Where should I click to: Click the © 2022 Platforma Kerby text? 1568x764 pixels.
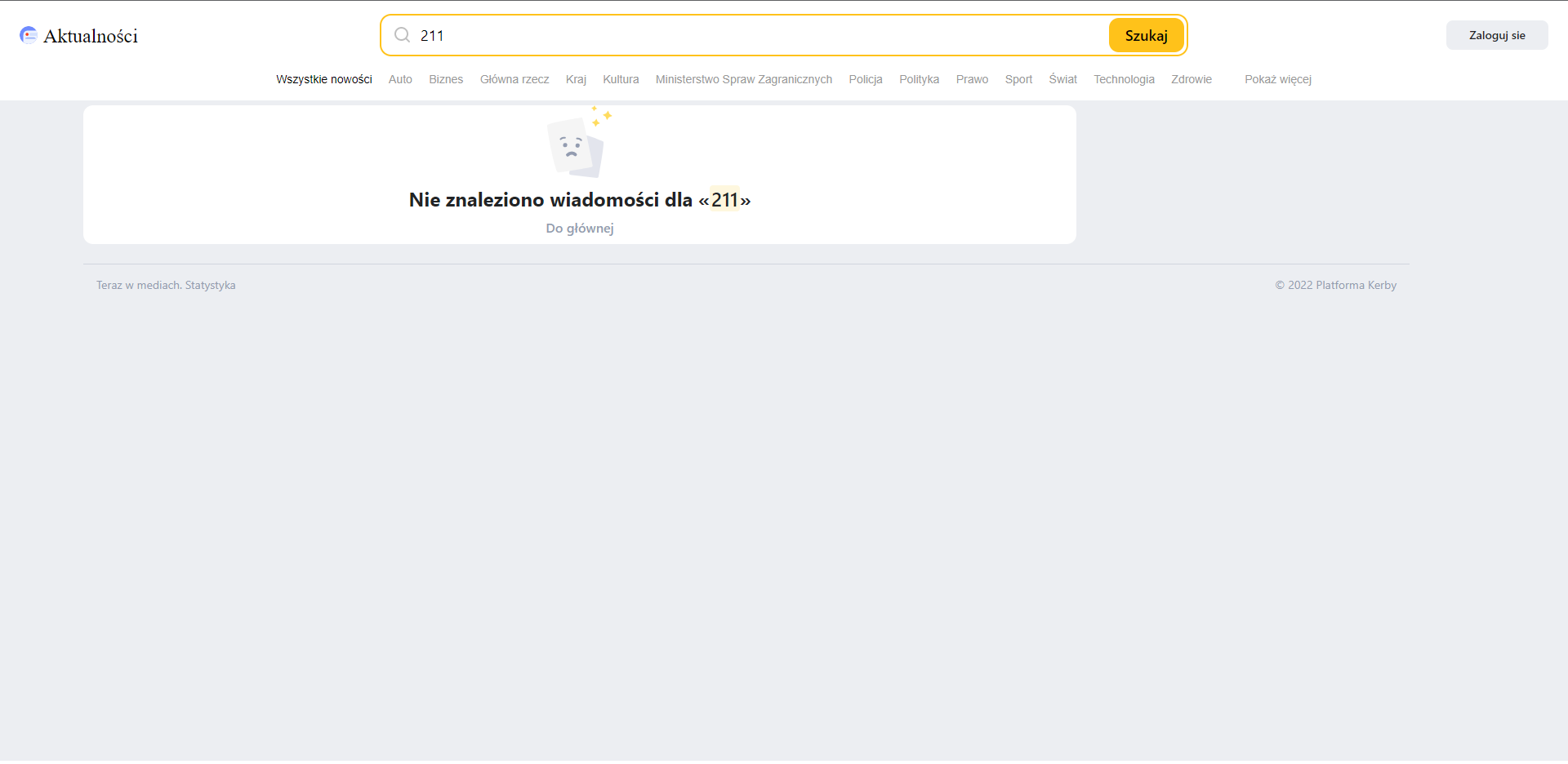tap(1336, 285)
